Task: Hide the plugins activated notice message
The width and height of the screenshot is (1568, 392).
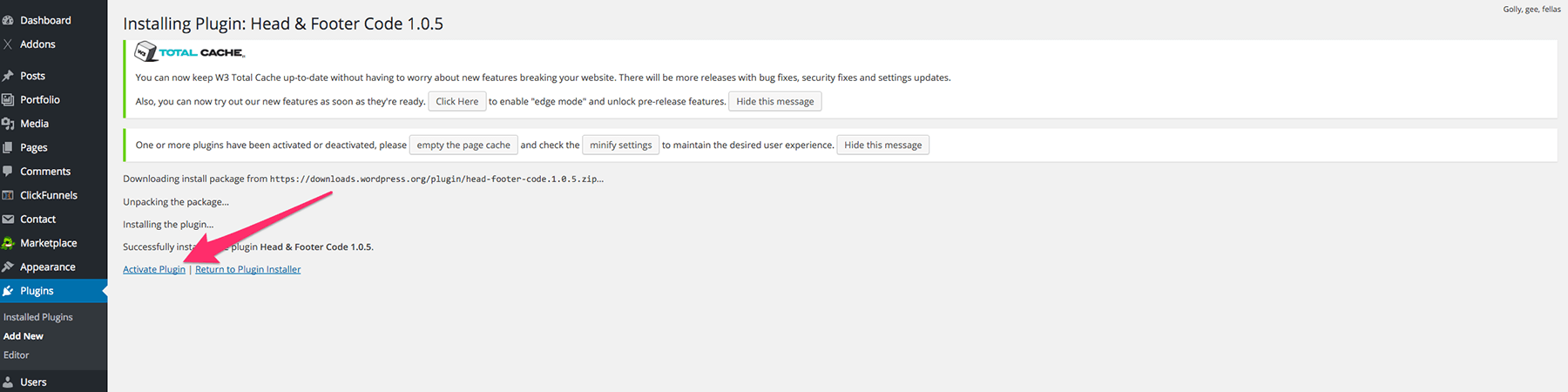Action: [882, 145]
